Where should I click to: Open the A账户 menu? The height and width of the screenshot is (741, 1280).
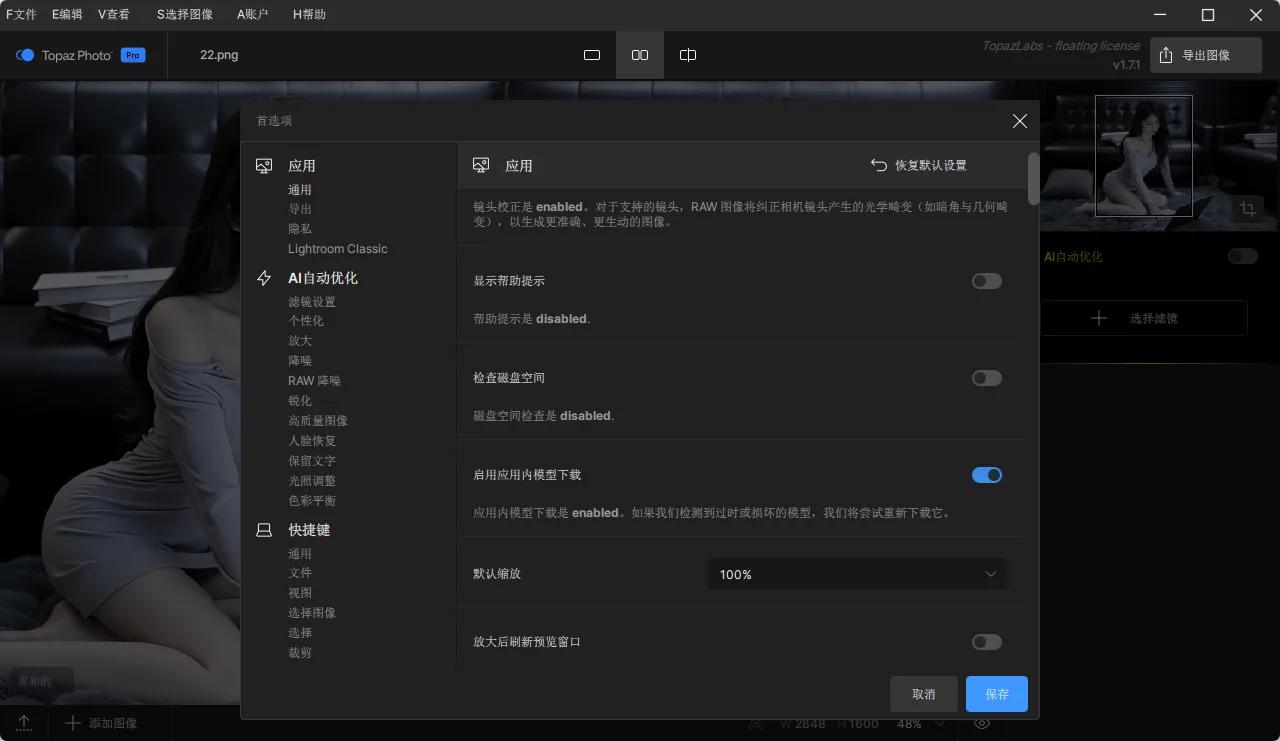[254, 14]
